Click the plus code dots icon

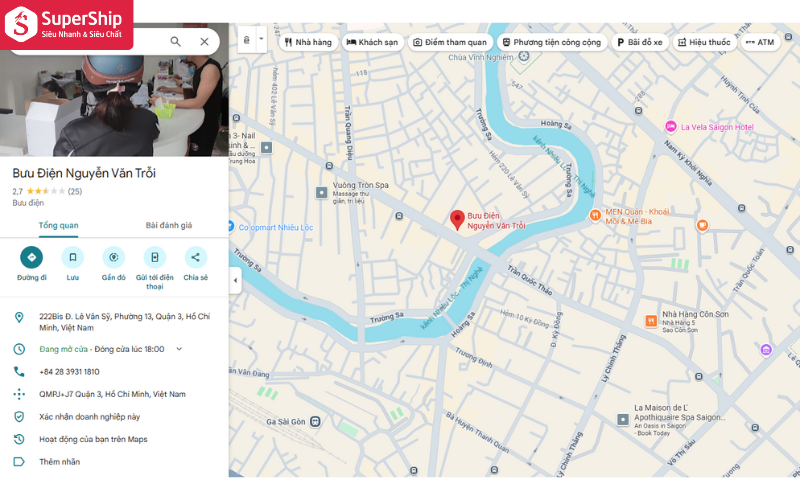coord(19,394)
